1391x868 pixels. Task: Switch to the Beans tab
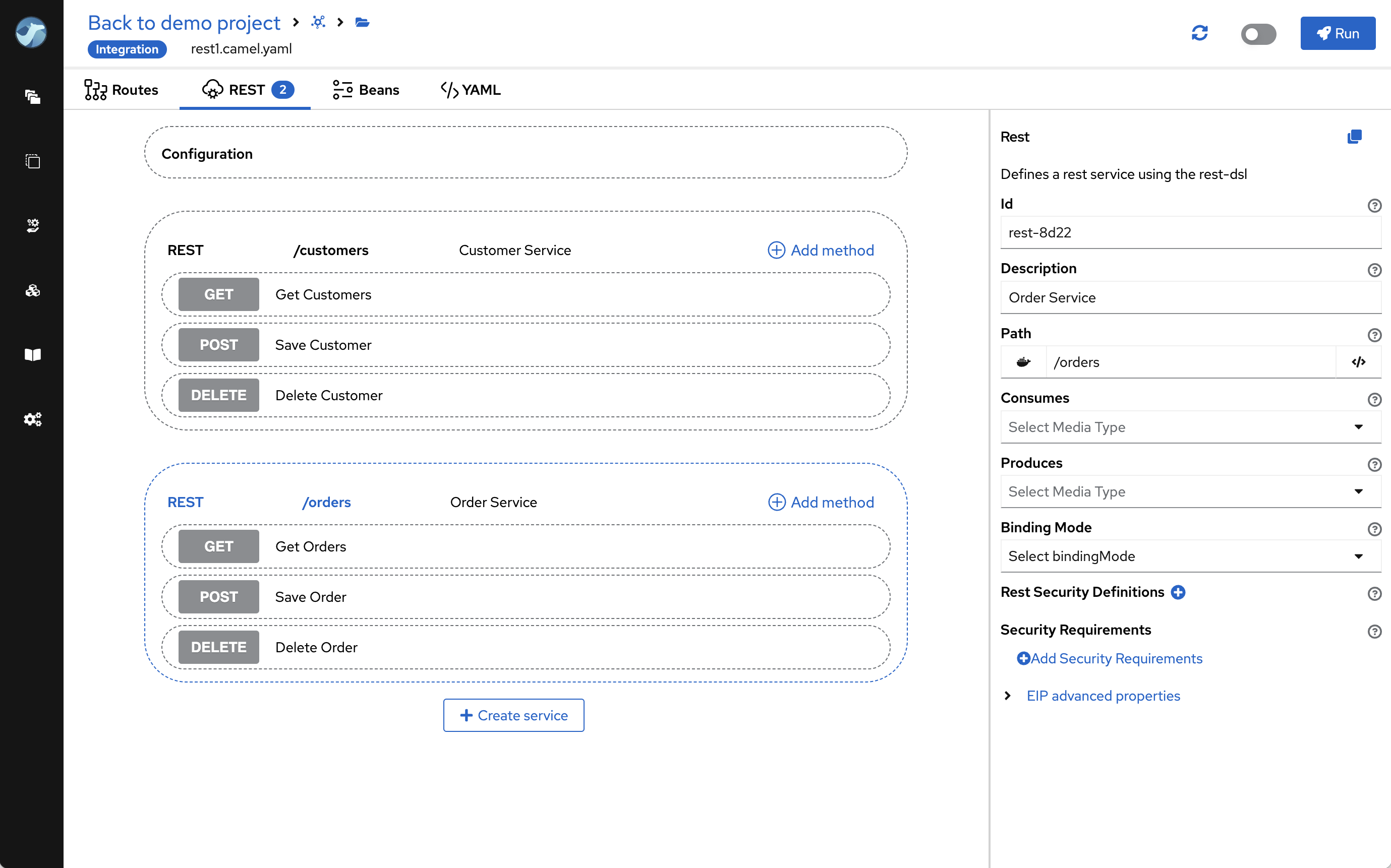click(366, 90)
